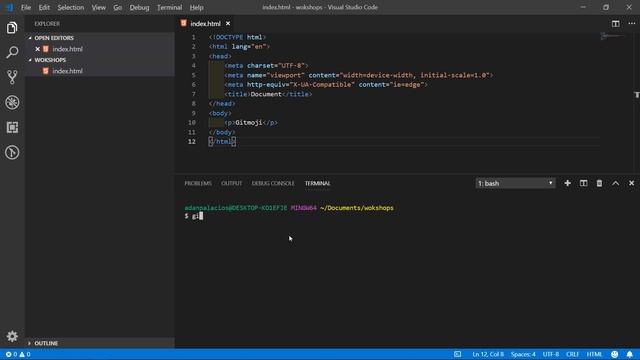Open the editor More Actions ellipsis
640x360 pixels.
(631, 24)
